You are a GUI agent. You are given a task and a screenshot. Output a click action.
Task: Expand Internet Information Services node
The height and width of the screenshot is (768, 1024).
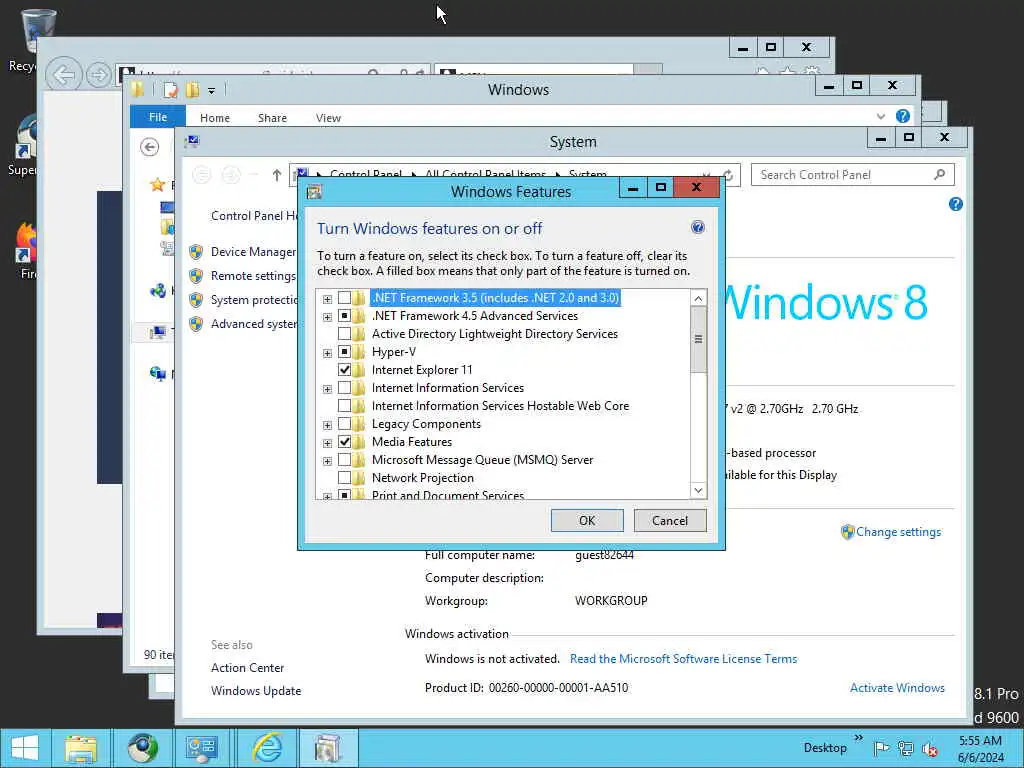click(x=327, y=389)
